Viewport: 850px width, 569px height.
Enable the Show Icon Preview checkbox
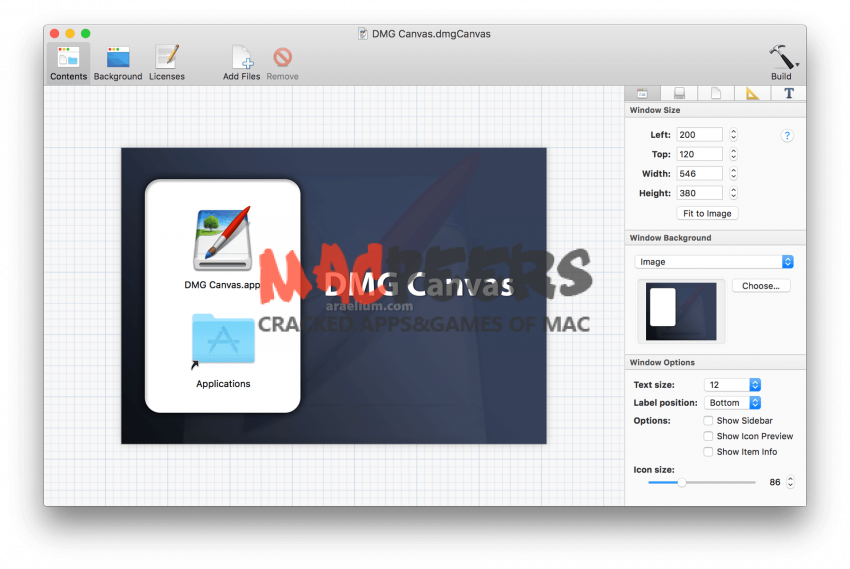tap(708, 436)
